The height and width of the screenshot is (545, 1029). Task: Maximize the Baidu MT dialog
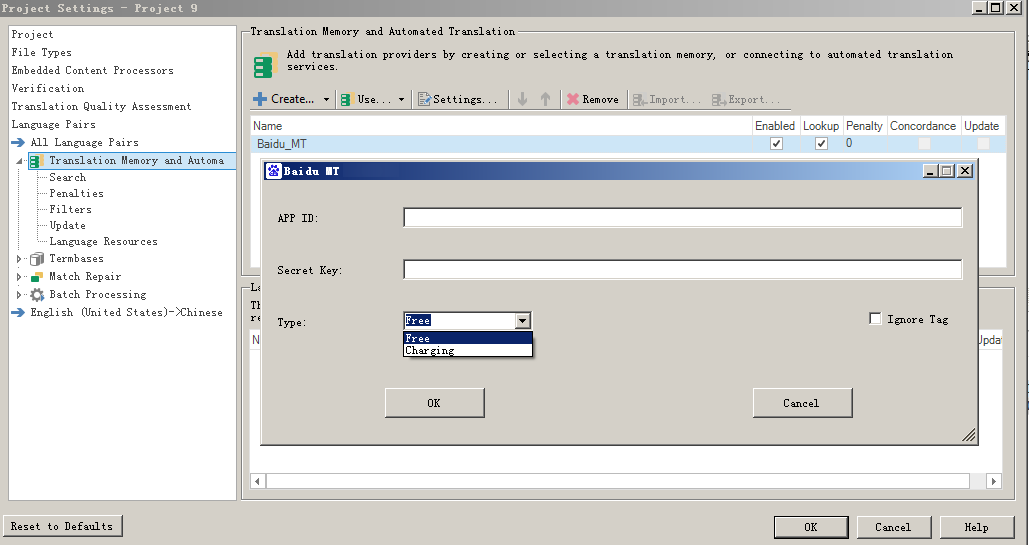(x=946, y=171)
